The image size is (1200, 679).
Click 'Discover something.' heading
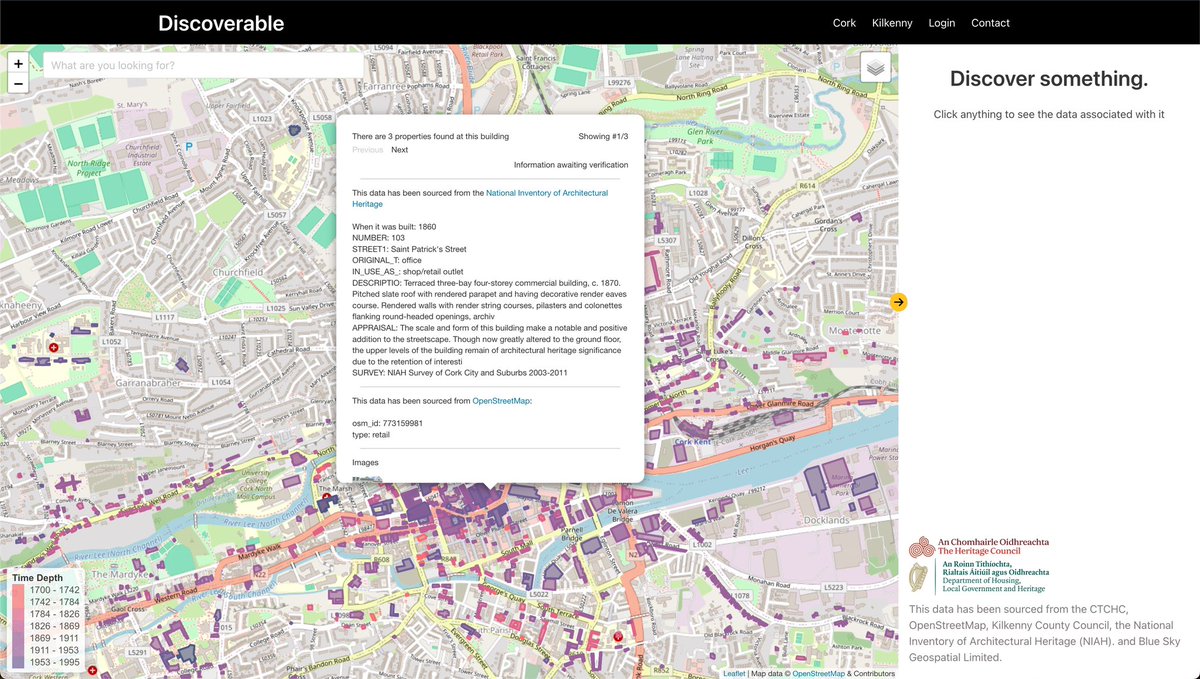1049,79
